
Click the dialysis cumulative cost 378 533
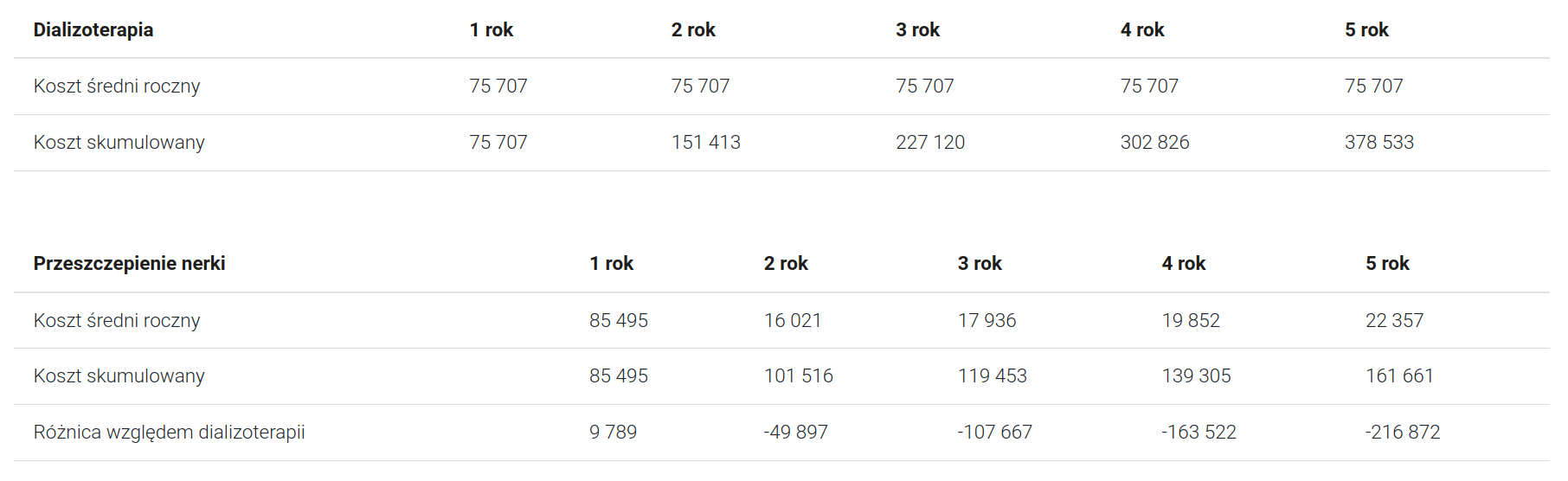[1378, 142]
